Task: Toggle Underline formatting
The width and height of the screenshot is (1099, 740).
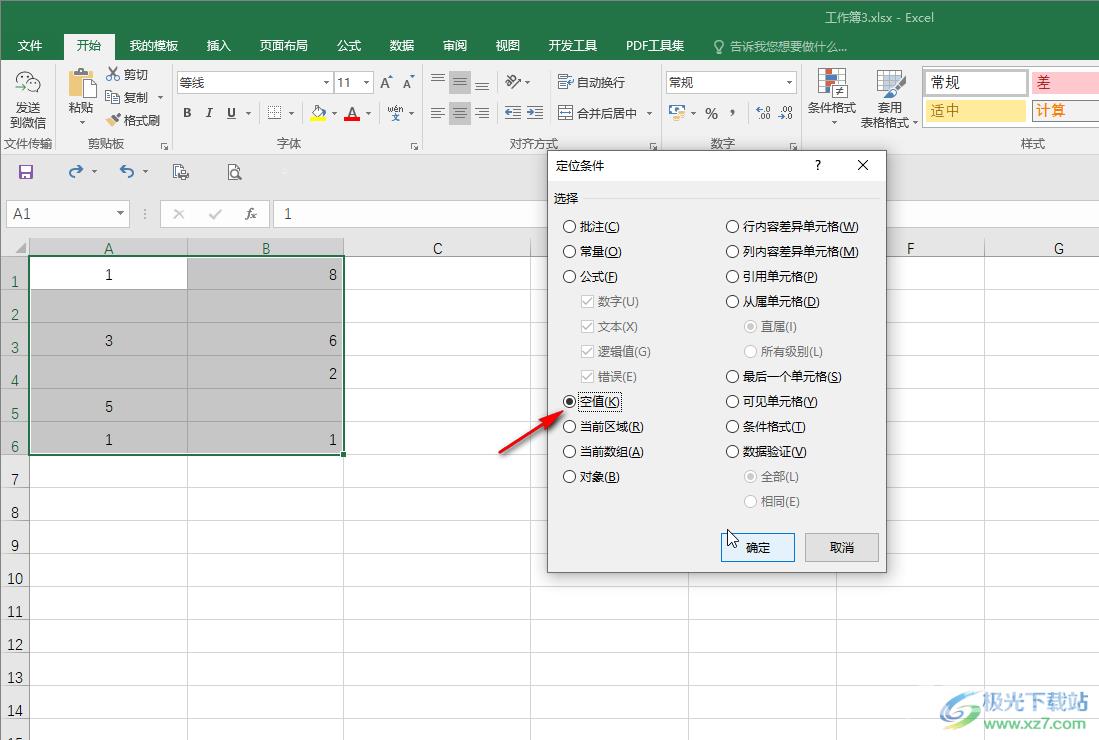Action: click(231, 113)
